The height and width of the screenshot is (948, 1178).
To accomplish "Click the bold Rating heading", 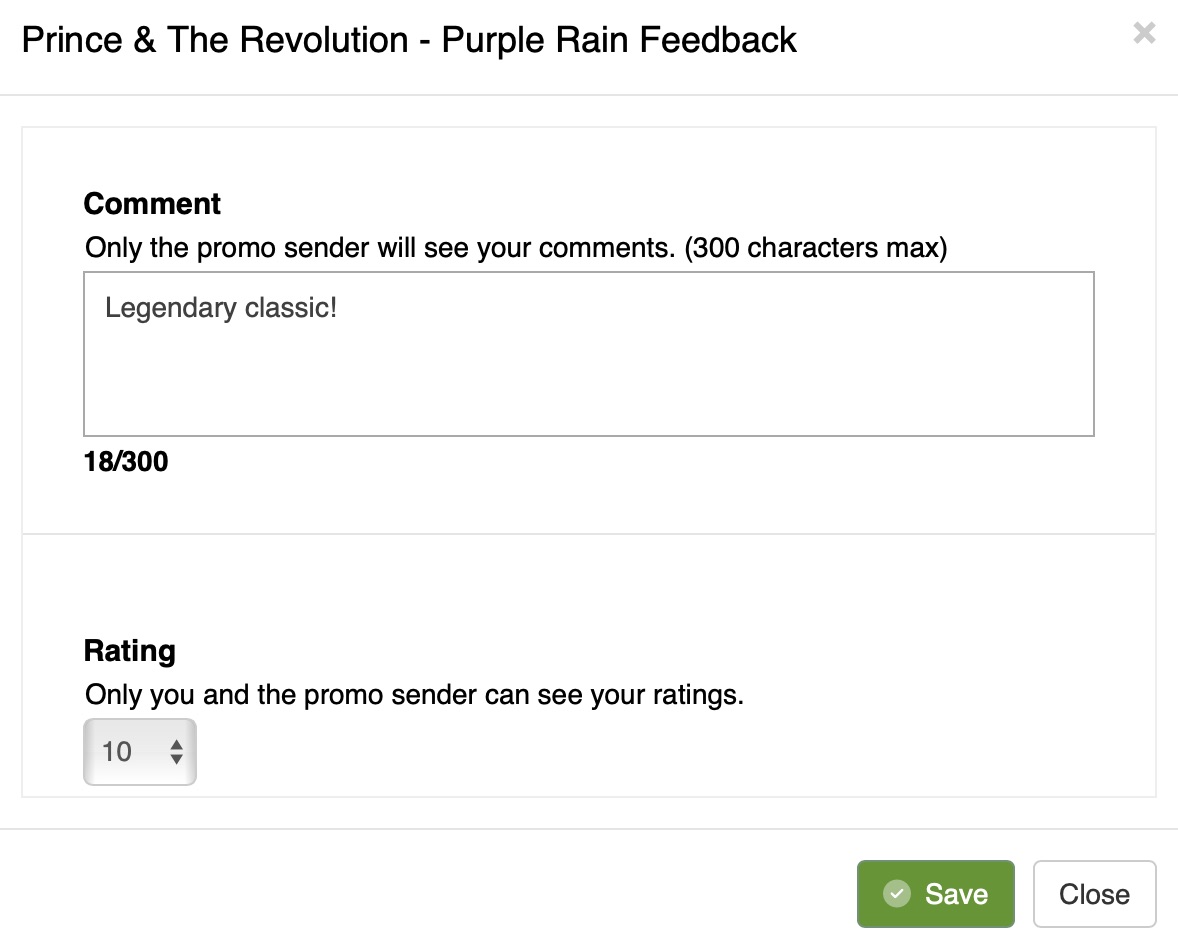I will pos(130,651).
